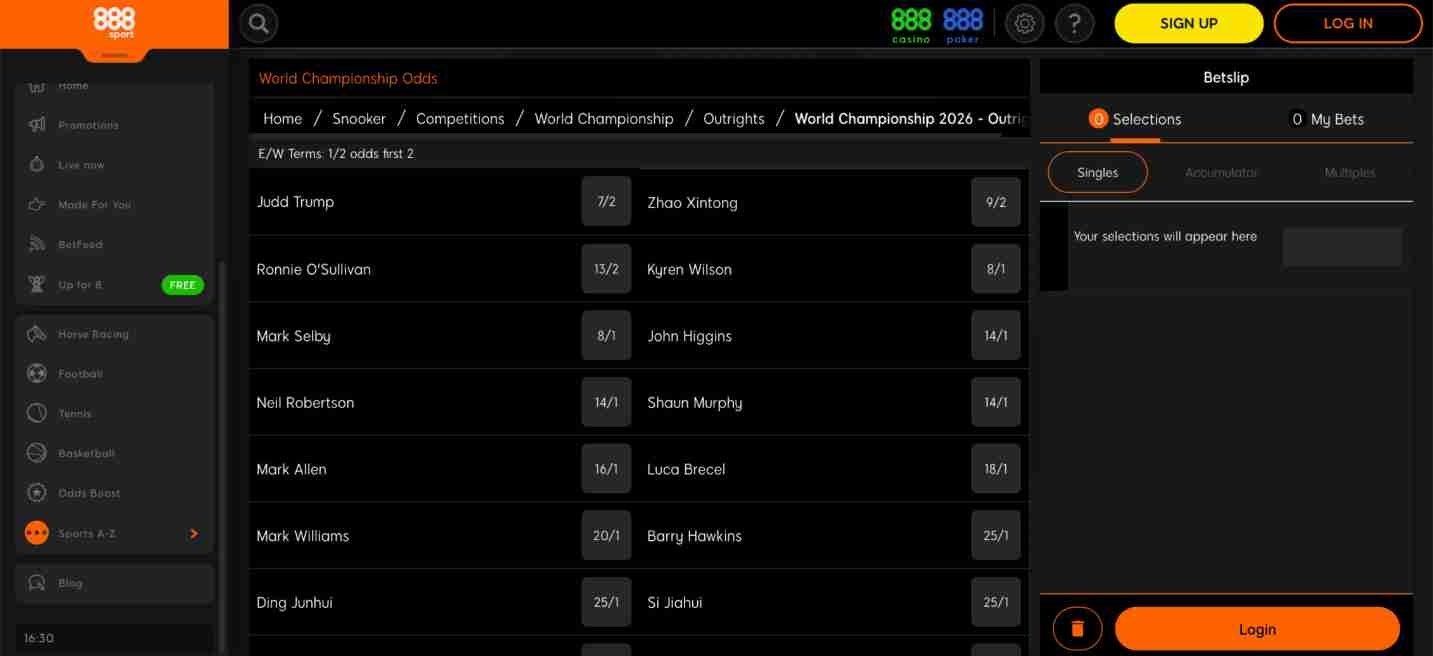Switch to Selections tab in betslip
Viewport: 1433px width, 656px height.
(1135, 119)
